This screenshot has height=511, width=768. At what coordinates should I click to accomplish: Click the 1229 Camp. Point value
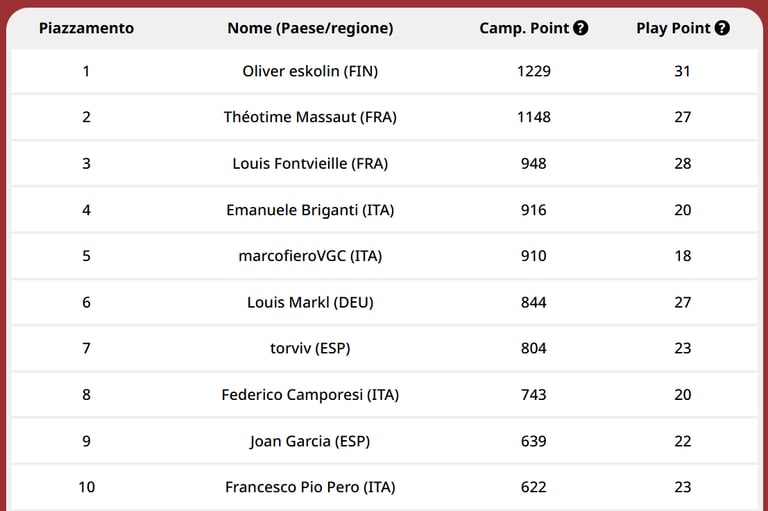pyautogui.click(x=534, y=71)
